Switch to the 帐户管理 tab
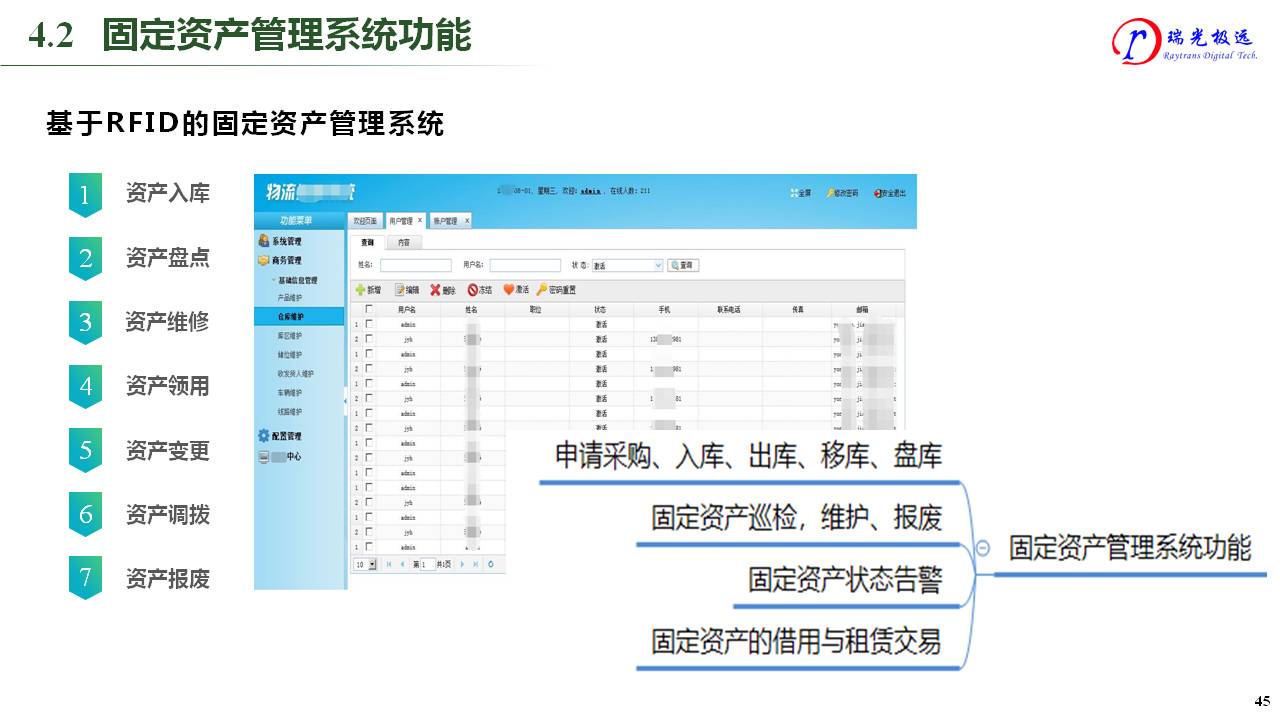This screenshot has width=1280, height=720. click(449, 220)
